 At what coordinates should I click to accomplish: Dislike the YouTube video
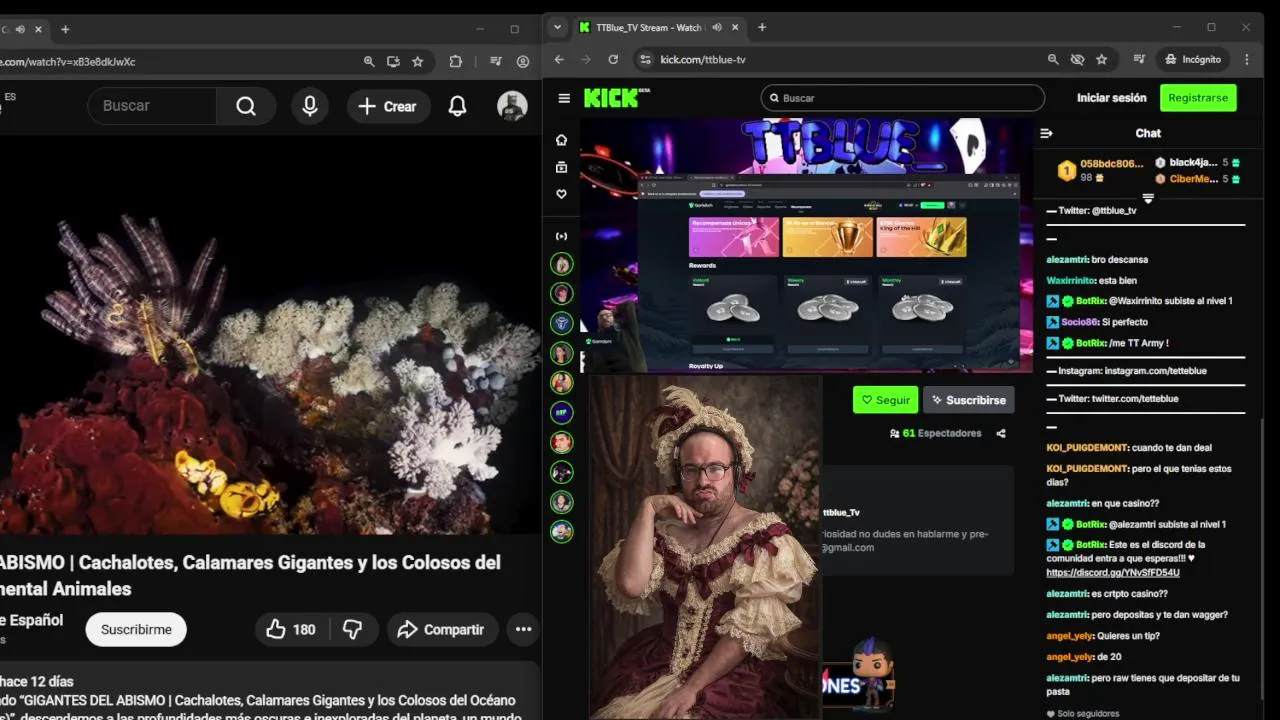click(352, 629)
